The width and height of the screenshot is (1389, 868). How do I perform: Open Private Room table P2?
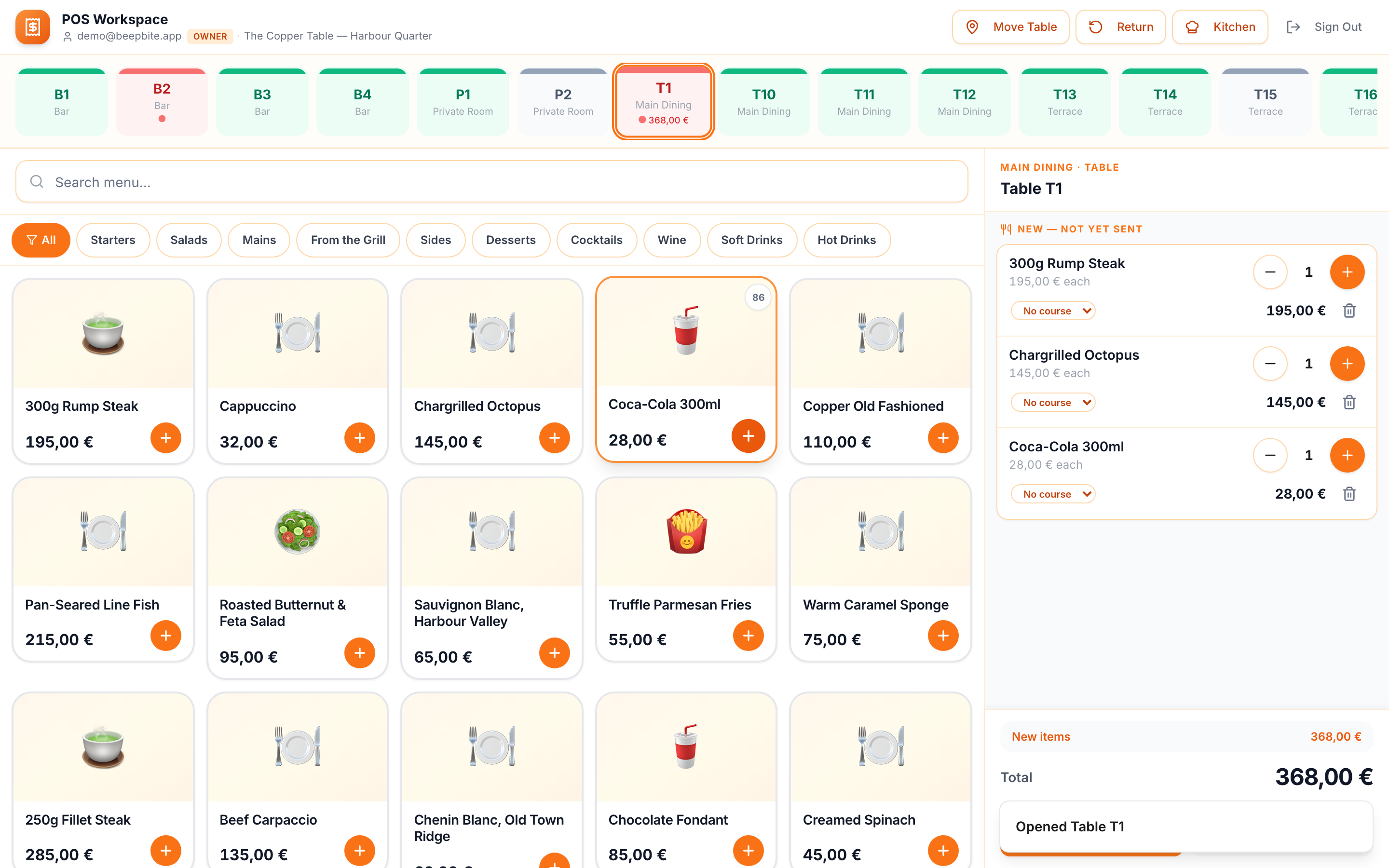pyautogui.click(x=563, y=102)
